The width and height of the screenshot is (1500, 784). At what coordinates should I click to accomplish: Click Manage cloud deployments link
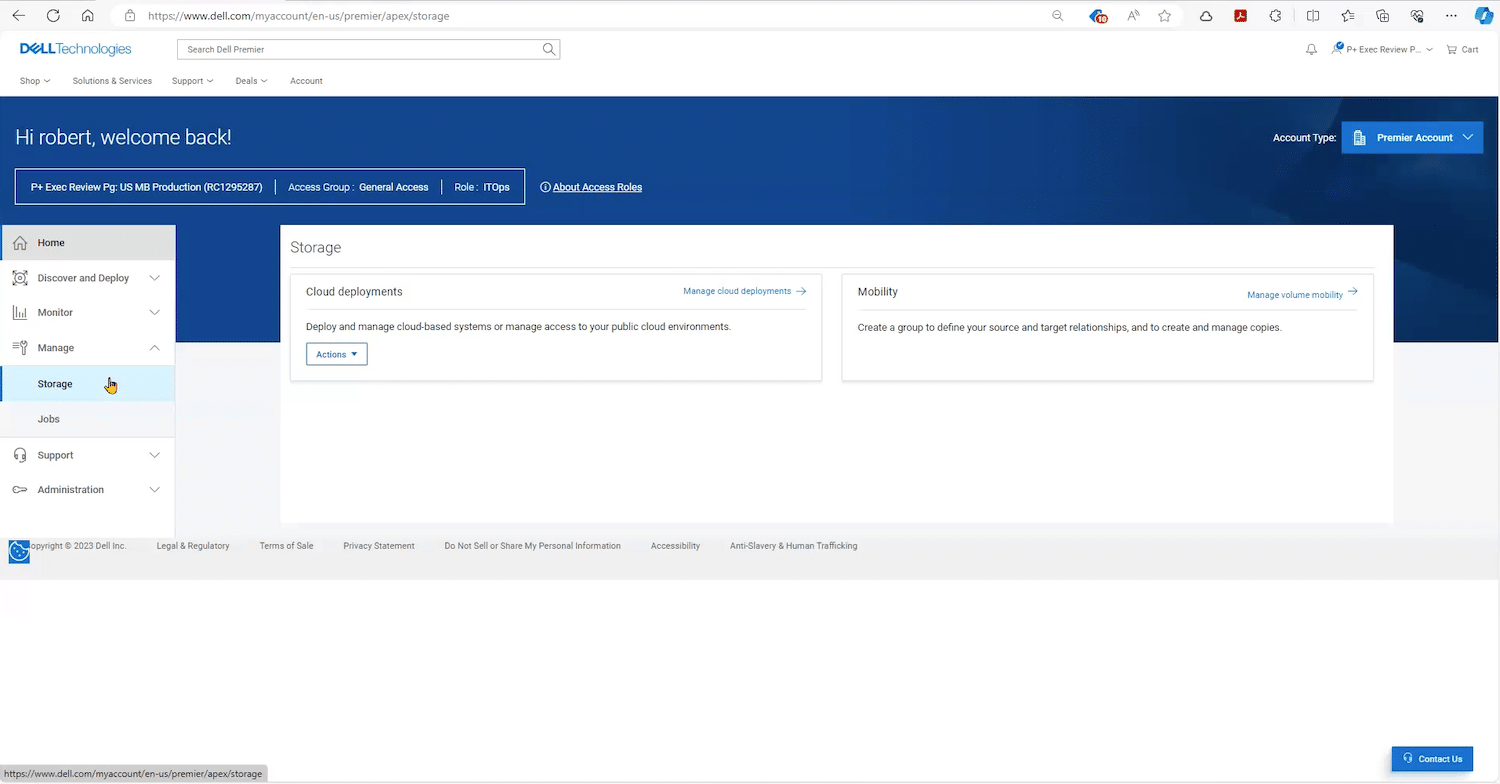tap(744, 291)
